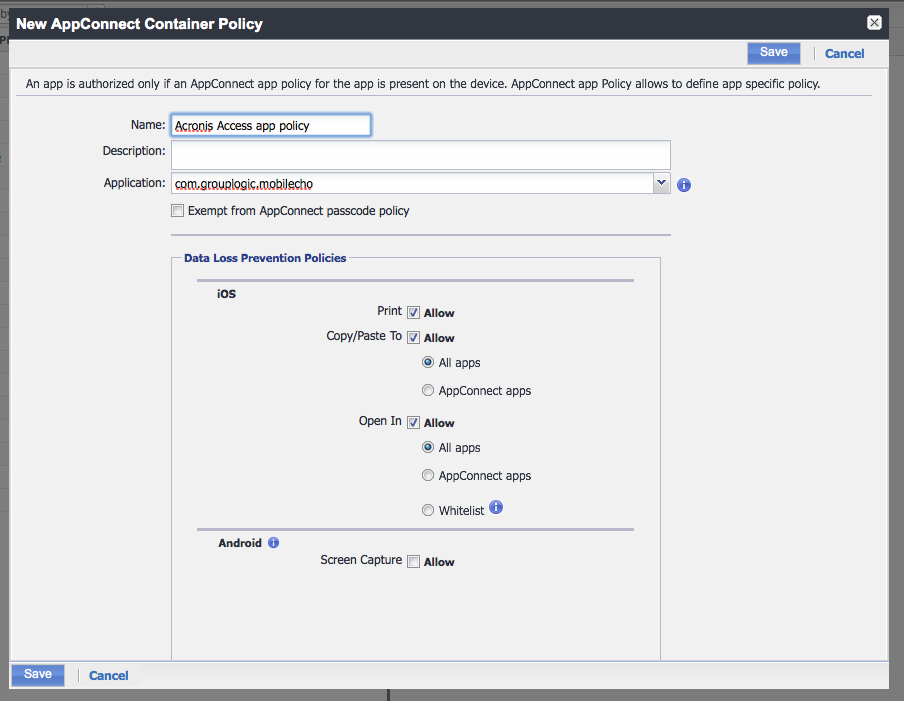Click info icon next to Application dropdown
The width and height of the screenshot is (904, 701).
click(684, 185)
